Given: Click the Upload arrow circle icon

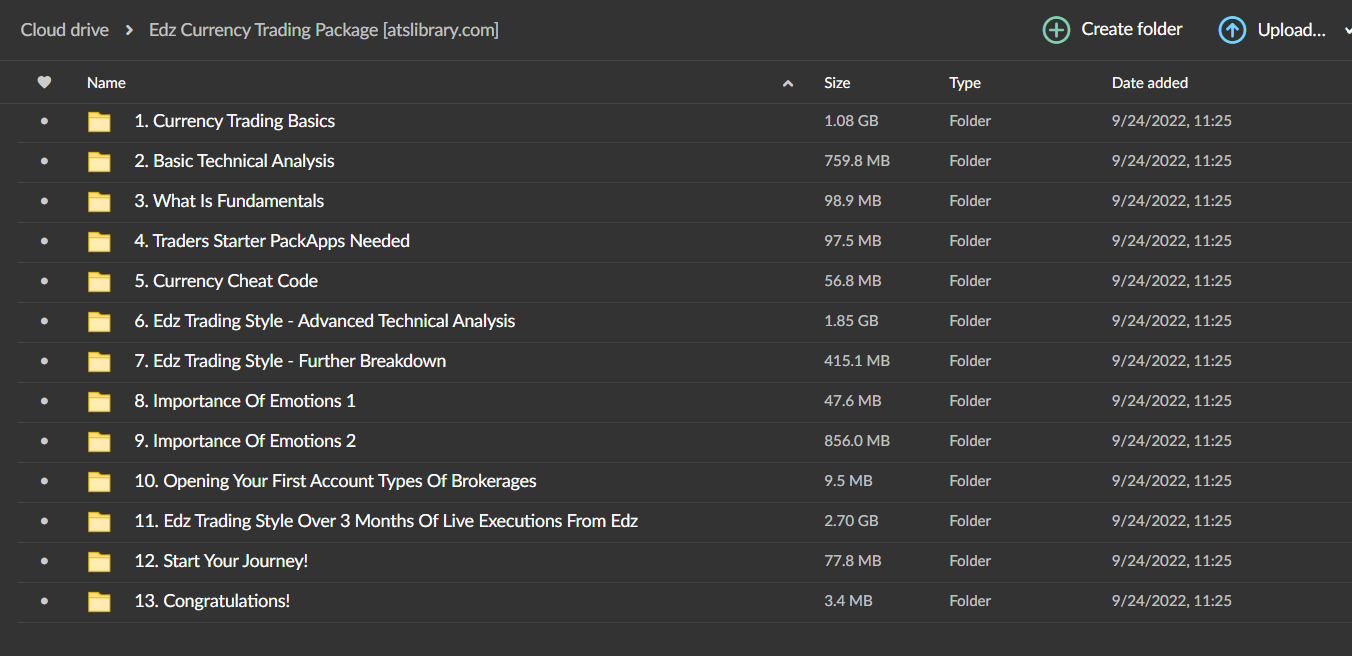Looking at the screenshot, I should tap(1232, 30).
